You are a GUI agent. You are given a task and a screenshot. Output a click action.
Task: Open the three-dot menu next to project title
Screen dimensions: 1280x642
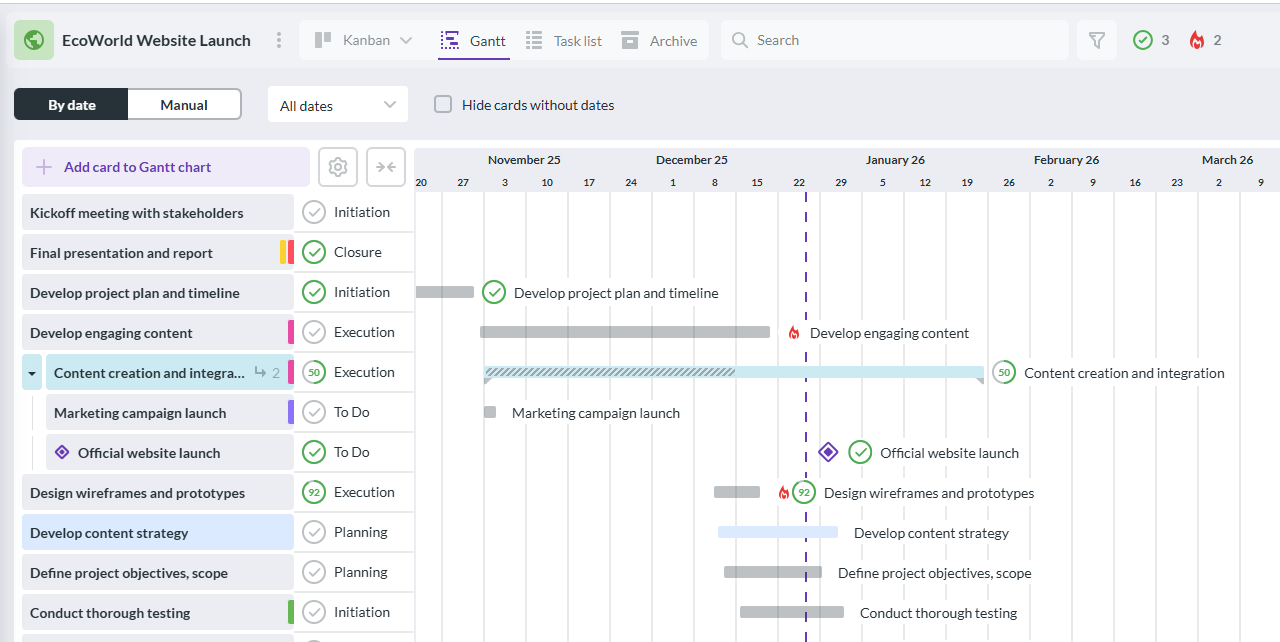coord(278,40)
